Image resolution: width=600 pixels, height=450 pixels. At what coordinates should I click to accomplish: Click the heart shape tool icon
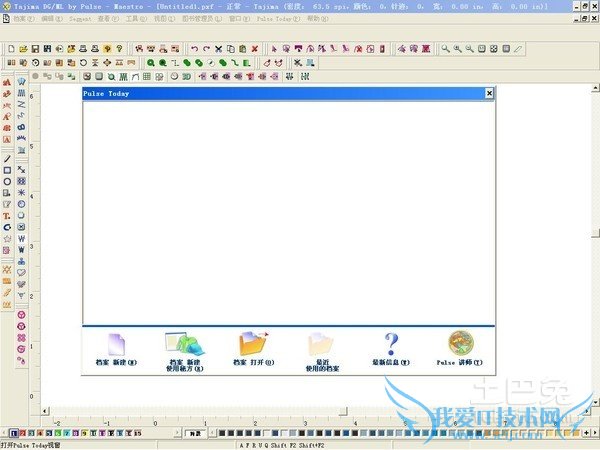21,273
